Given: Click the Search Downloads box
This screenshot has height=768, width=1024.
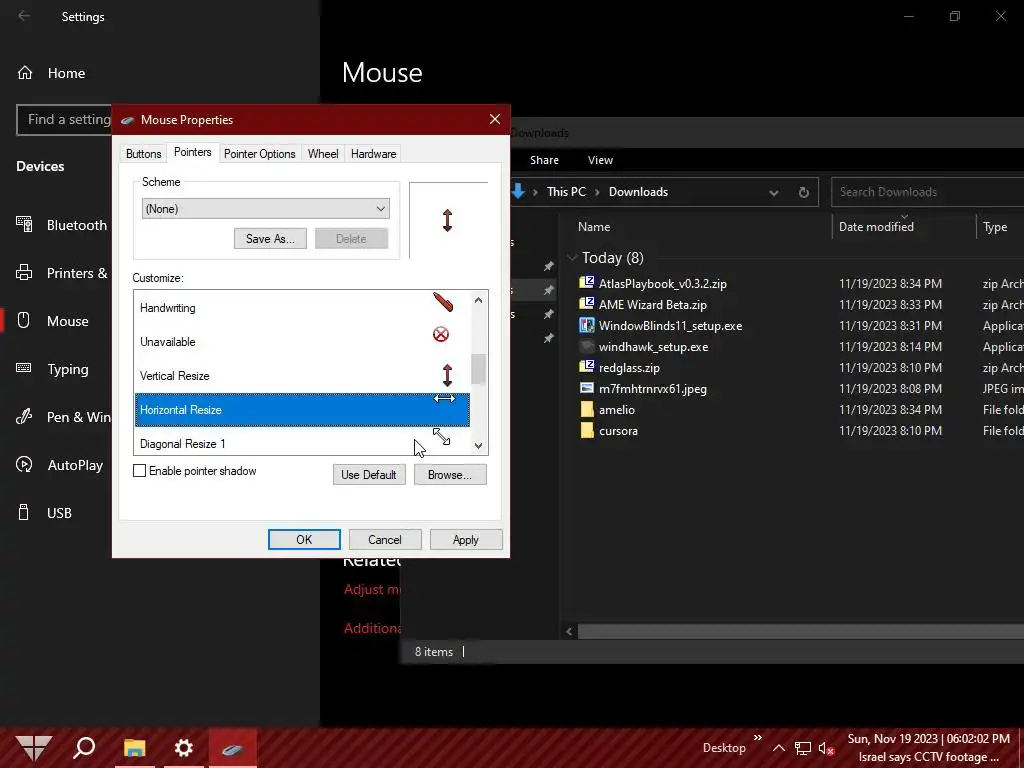Looking at the screenshot, I should (x=927, y=192).
